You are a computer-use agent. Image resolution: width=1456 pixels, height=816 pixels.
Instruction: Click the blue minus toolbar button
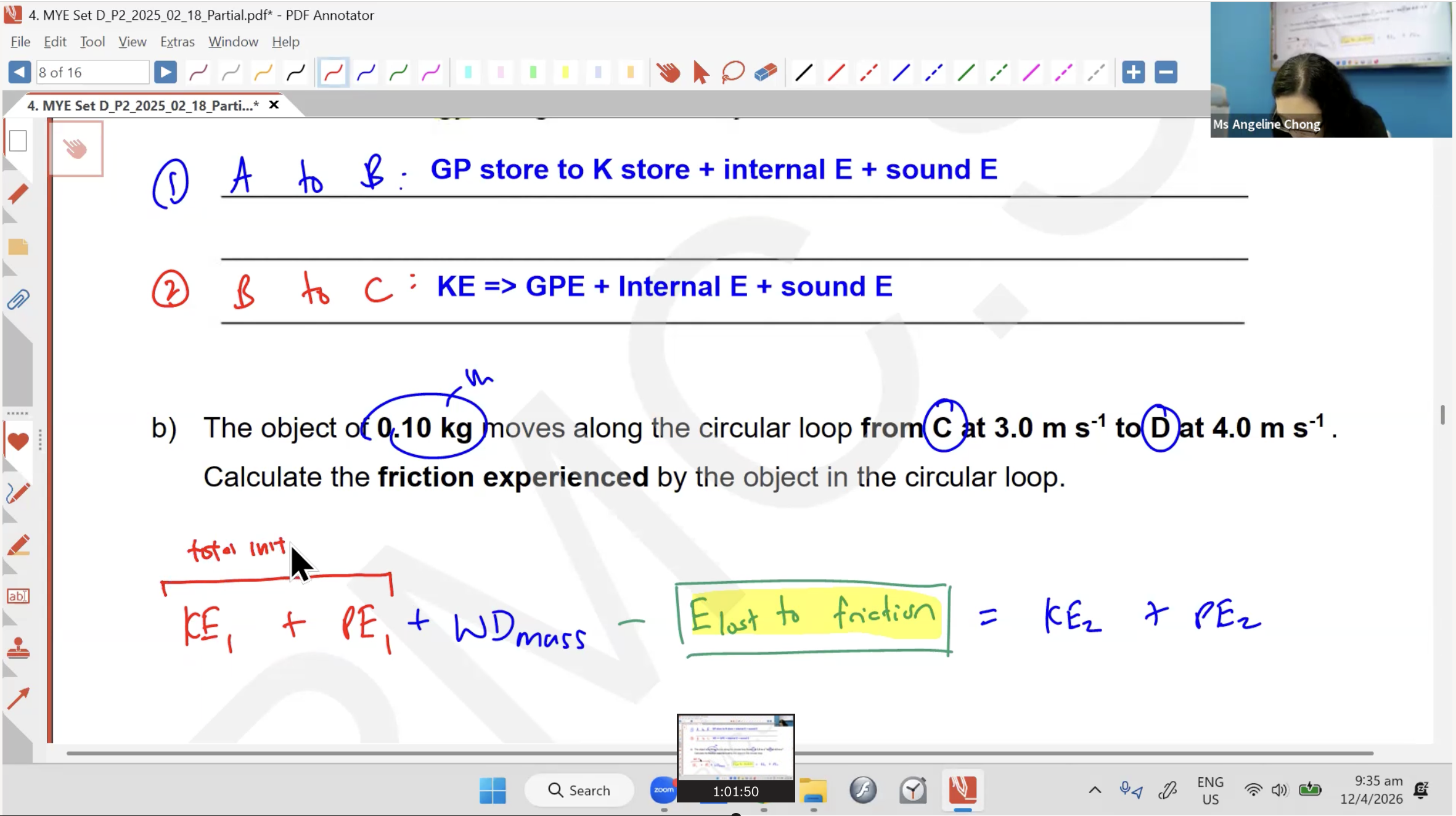coord(1166,72)
